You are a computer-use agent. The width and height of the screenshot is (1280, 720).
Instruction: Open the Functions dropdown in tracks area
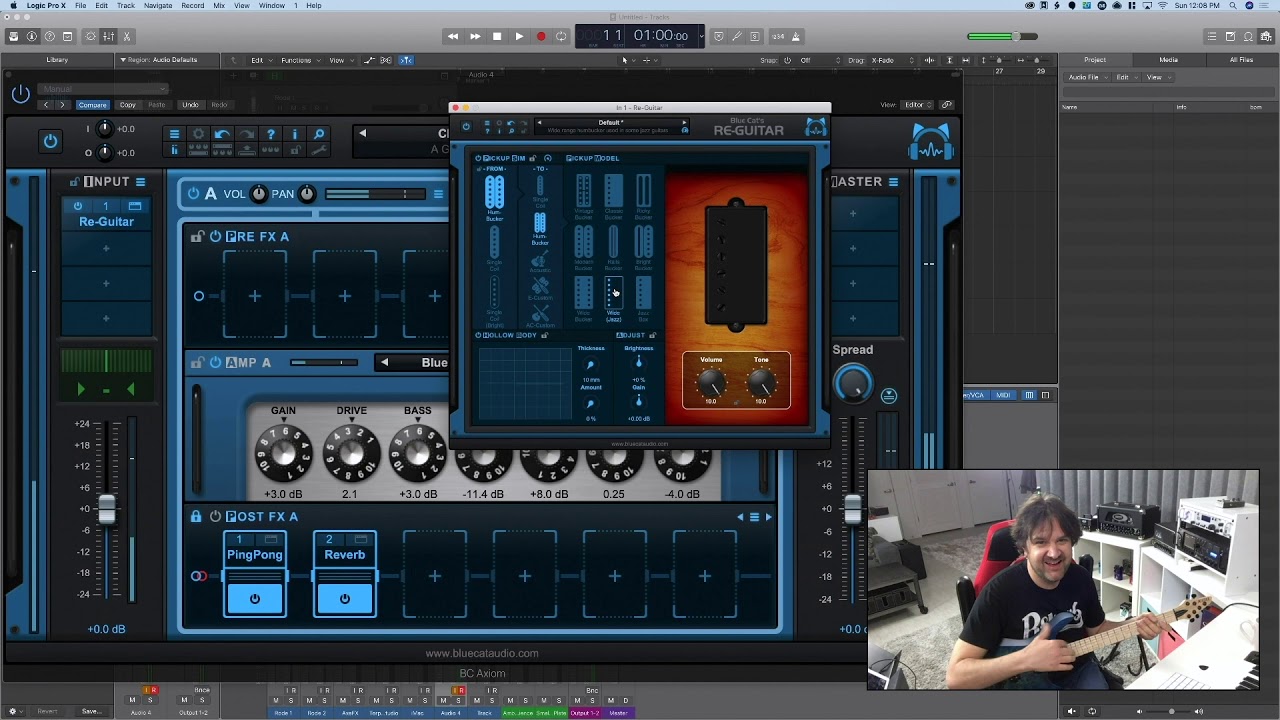[x=299, y=60]
